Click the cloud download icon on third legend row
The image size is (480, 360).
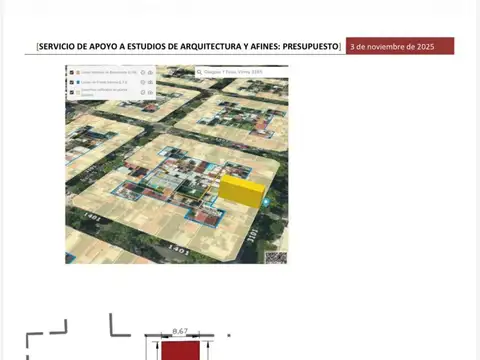click(150, 92)
